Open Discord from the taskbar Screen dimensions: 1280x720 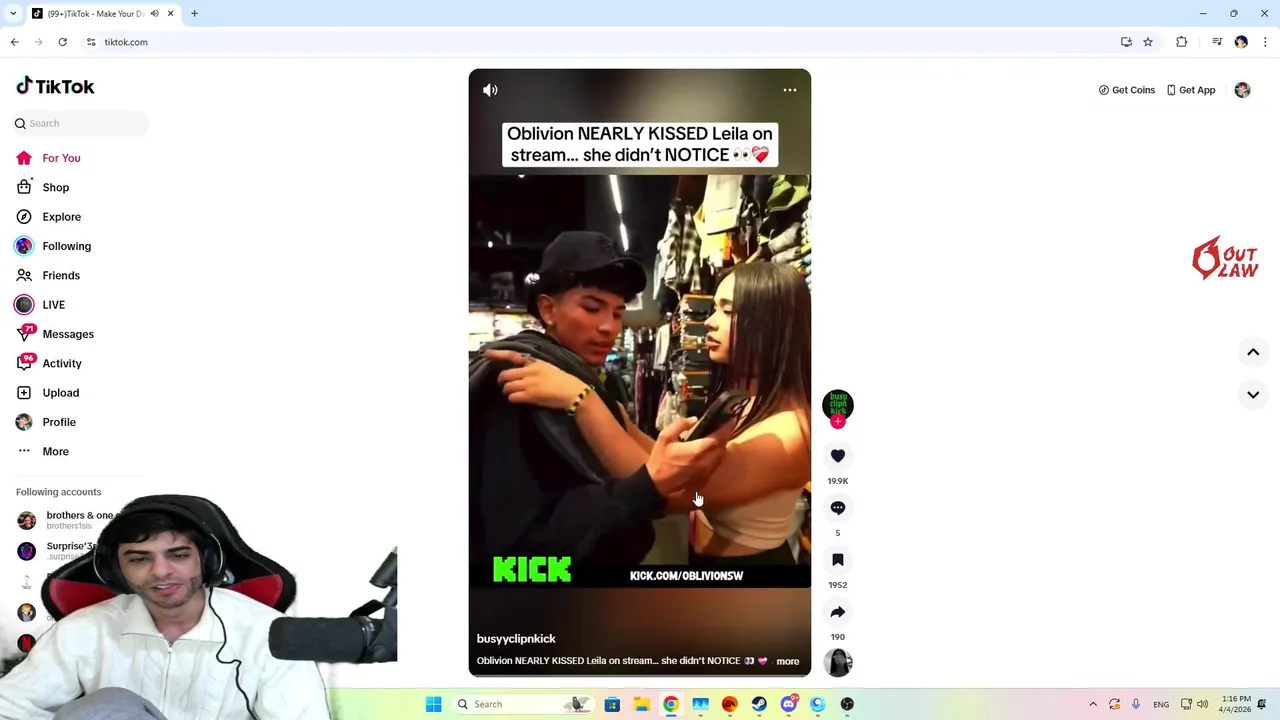point(789,704)
